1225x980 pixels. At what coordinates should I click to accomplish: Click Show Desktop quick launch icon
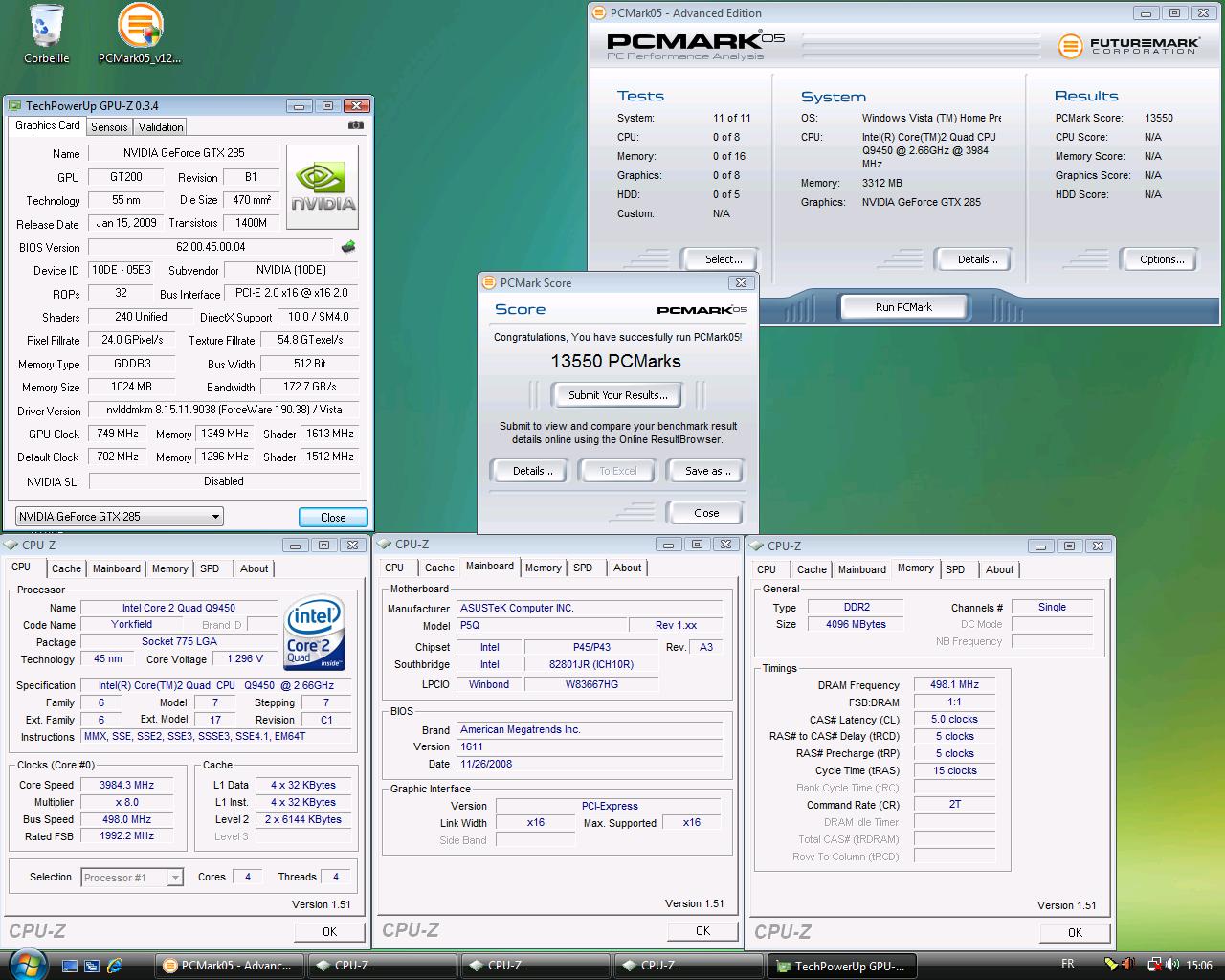coord(70,966)
